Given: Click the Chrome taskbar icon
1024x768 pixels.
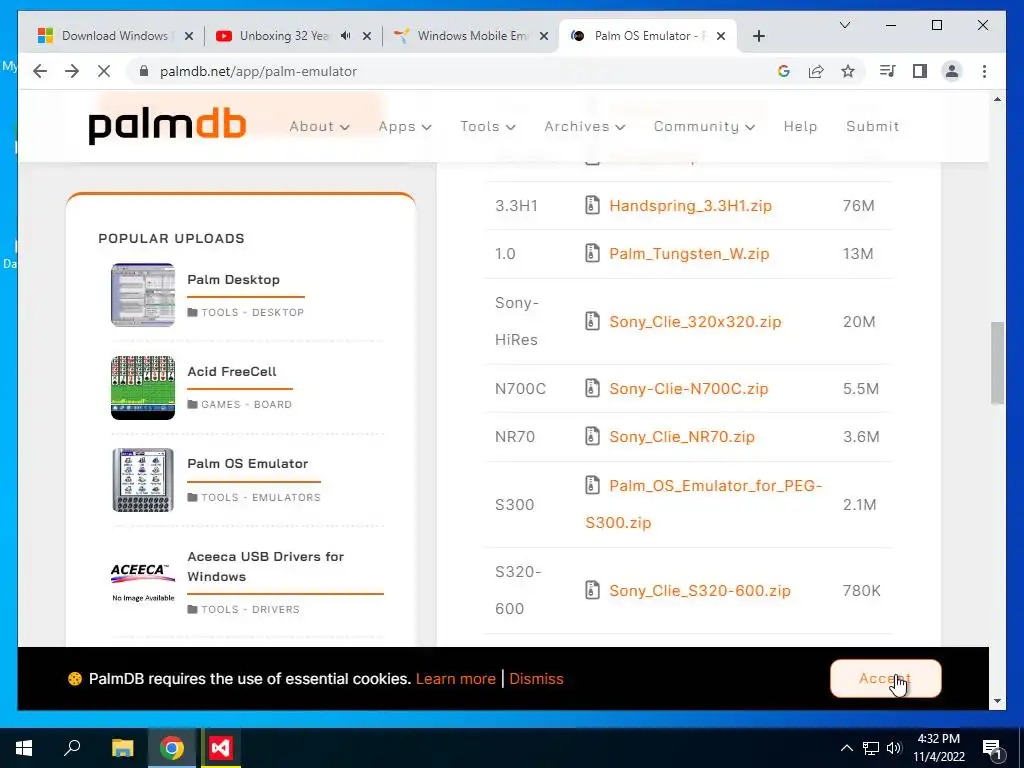Looking at the screenshot, I should coord(171,748).
